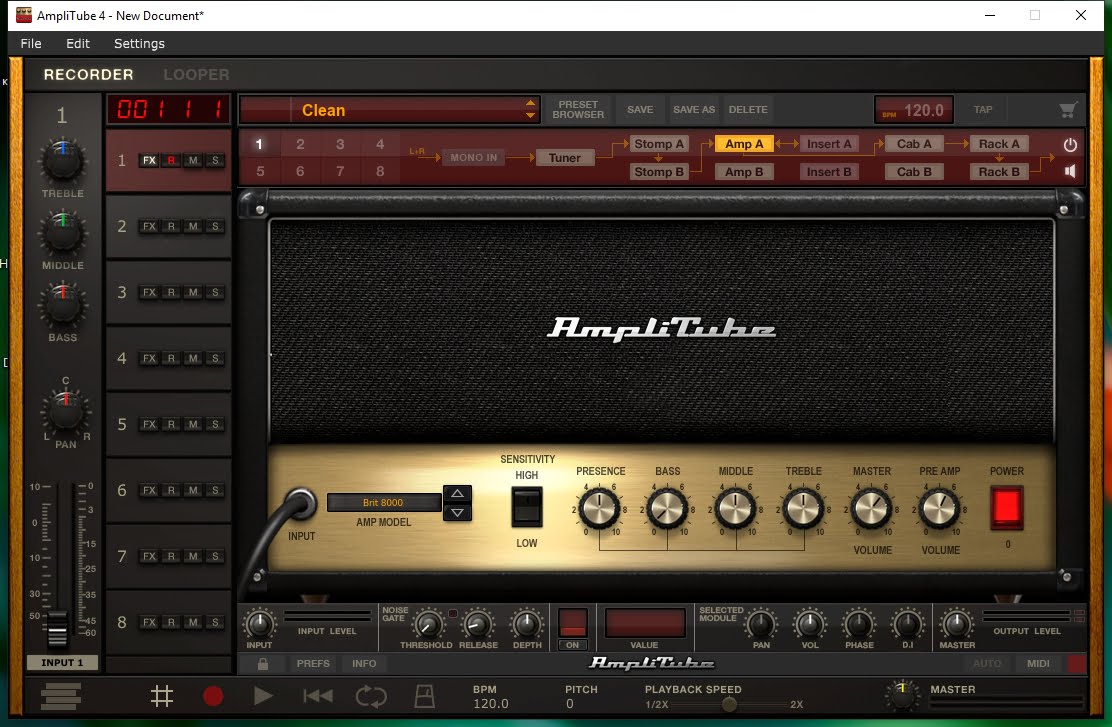Select next amp model with up arrow
This screenshot has width=1112, height=727.
point(457,494)
